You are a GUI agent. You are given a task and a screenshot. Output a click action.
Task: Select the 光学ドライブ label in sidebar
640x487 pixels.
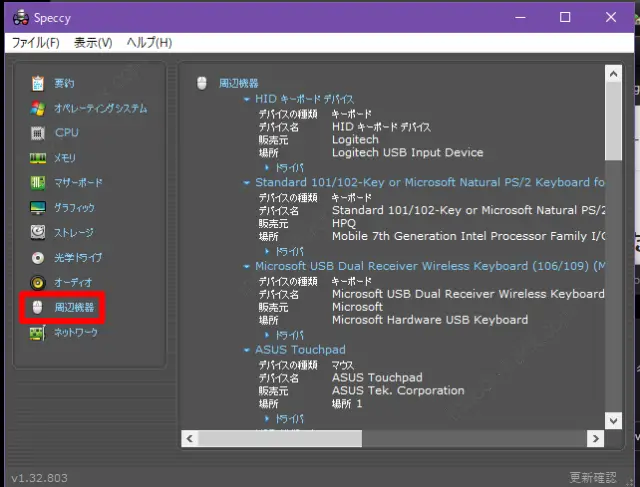[x=78, y=258]
